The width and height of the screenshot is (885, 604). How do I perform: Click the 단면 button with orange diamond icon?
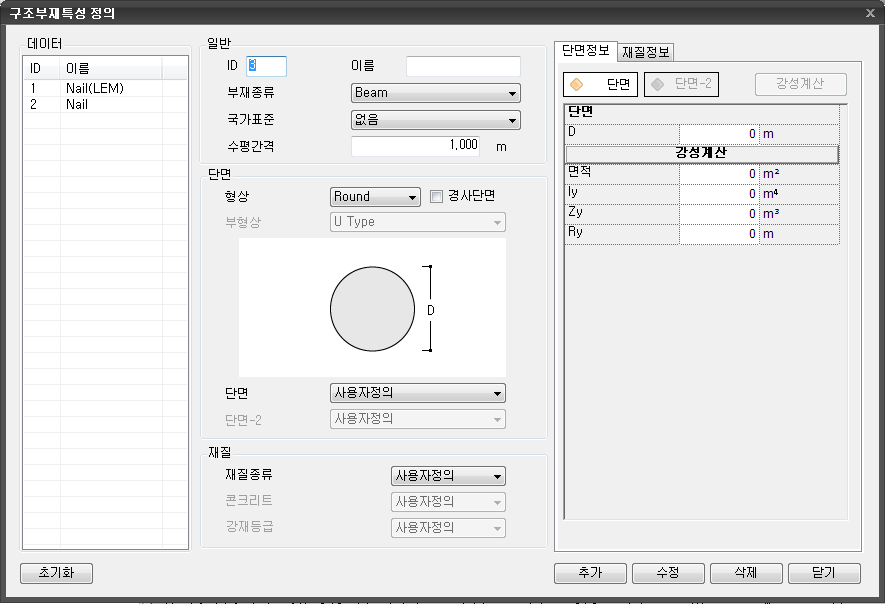coord(600,85)
